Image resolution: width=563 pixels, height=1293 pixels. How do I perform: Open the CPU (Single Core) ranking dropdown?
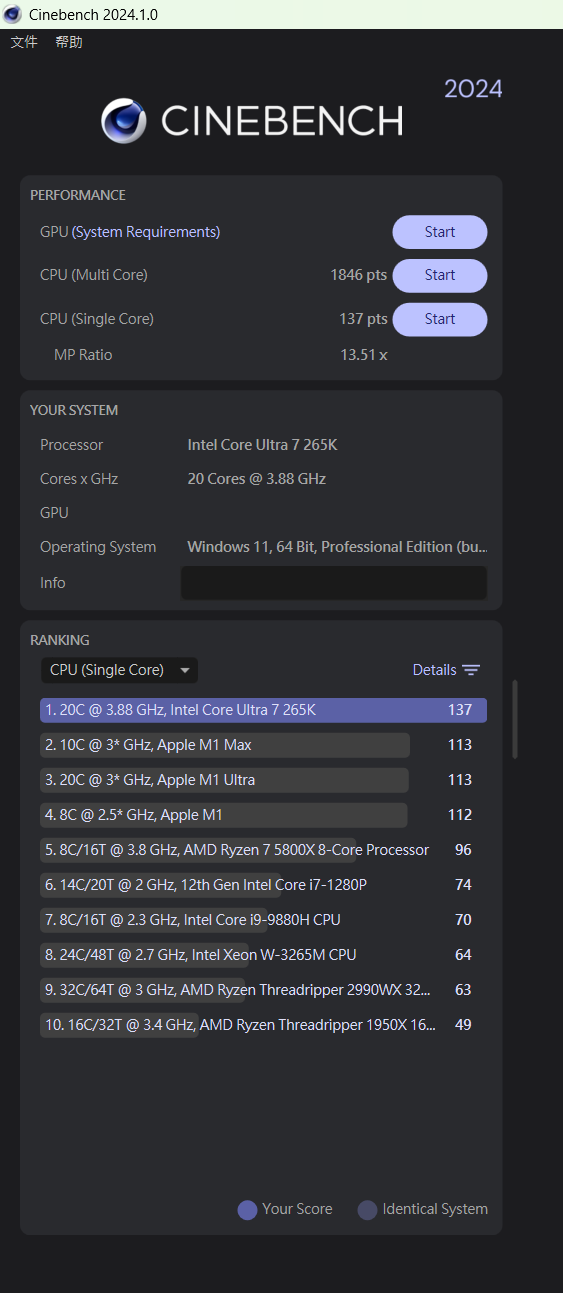pyautogui.click(x=119, y=670)
